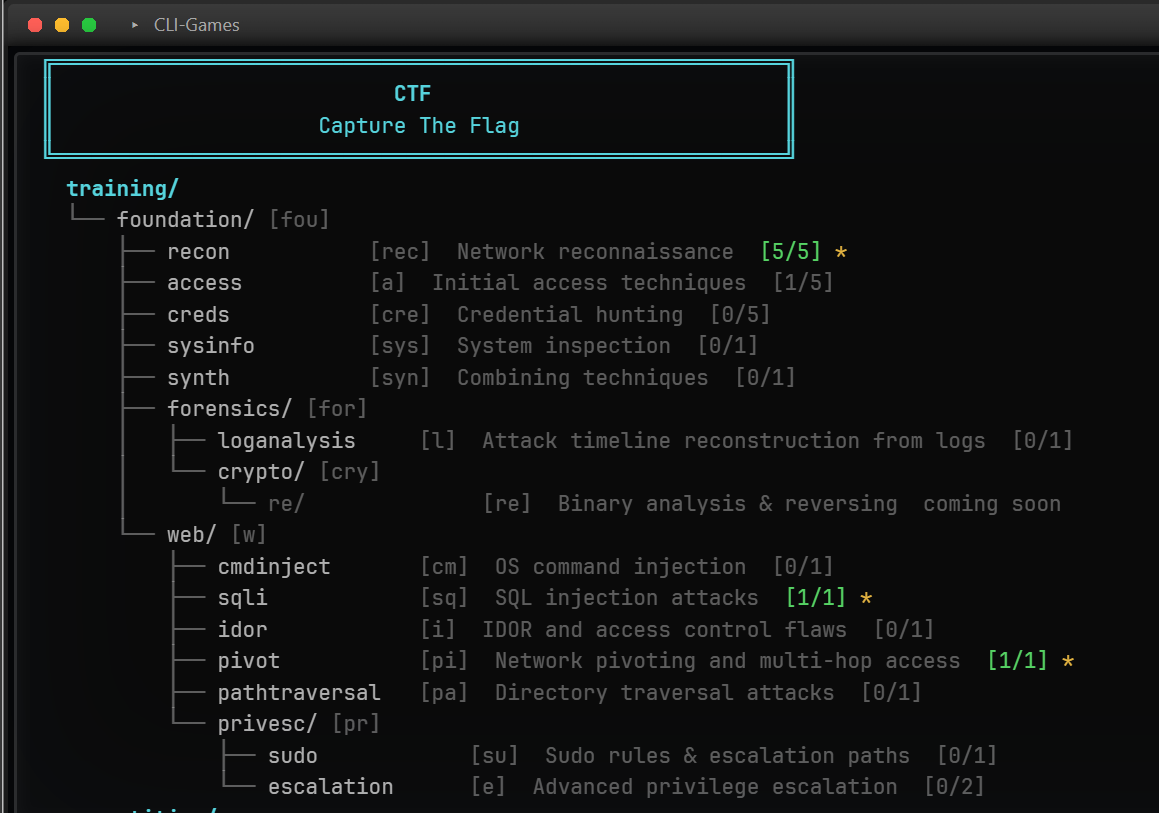Open the sqli SQL injection module
Image resolution: width=1159 pixels, height=813 pixels.
[x=242, y=597]
